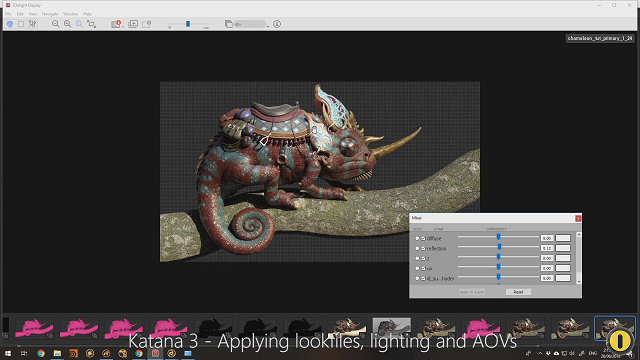Open Task View in the taskbar

[x=24, y=353]
